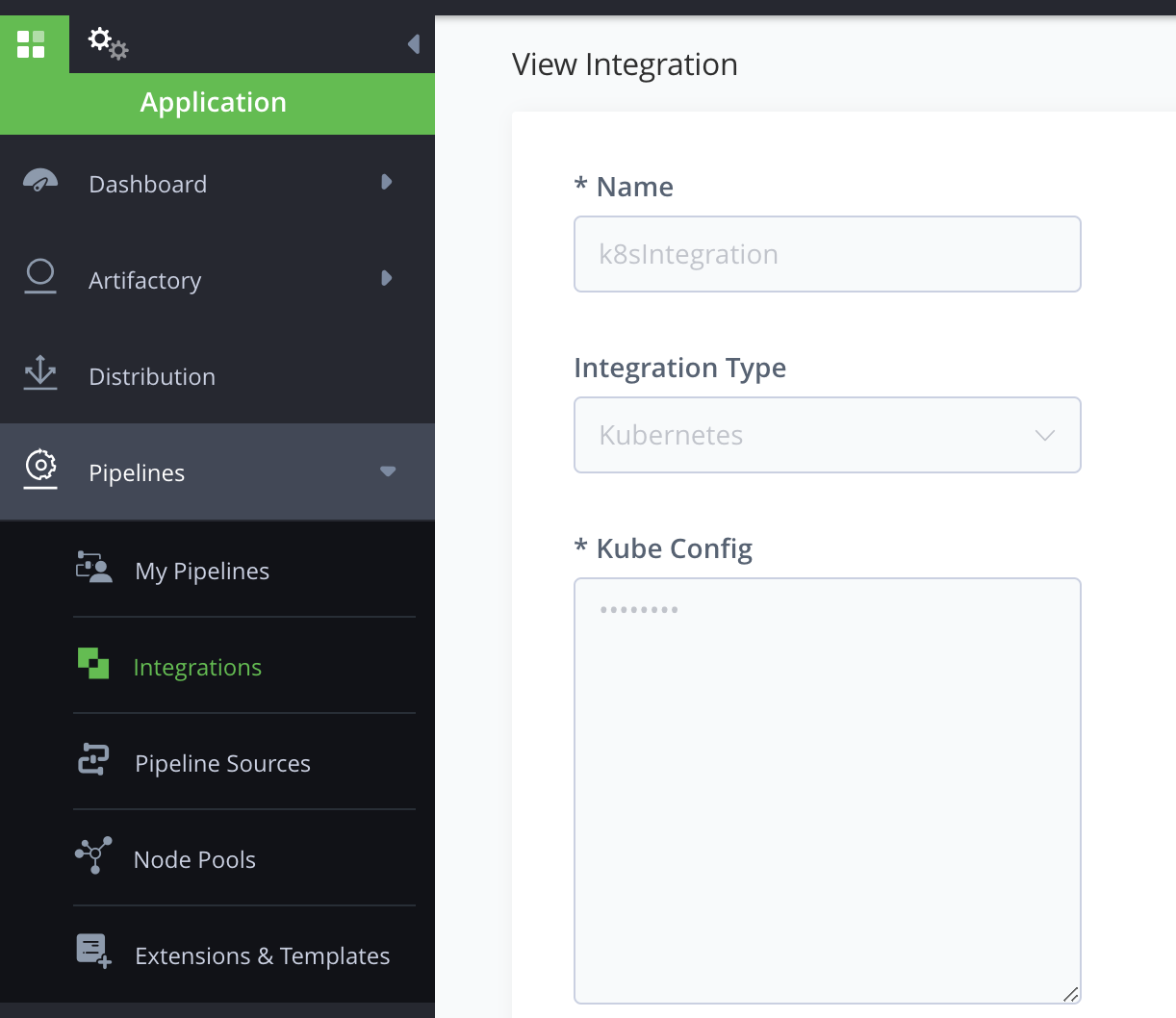Click the Distribution download icon
The image size is (1176, 1018).
[x=40, y=372]
